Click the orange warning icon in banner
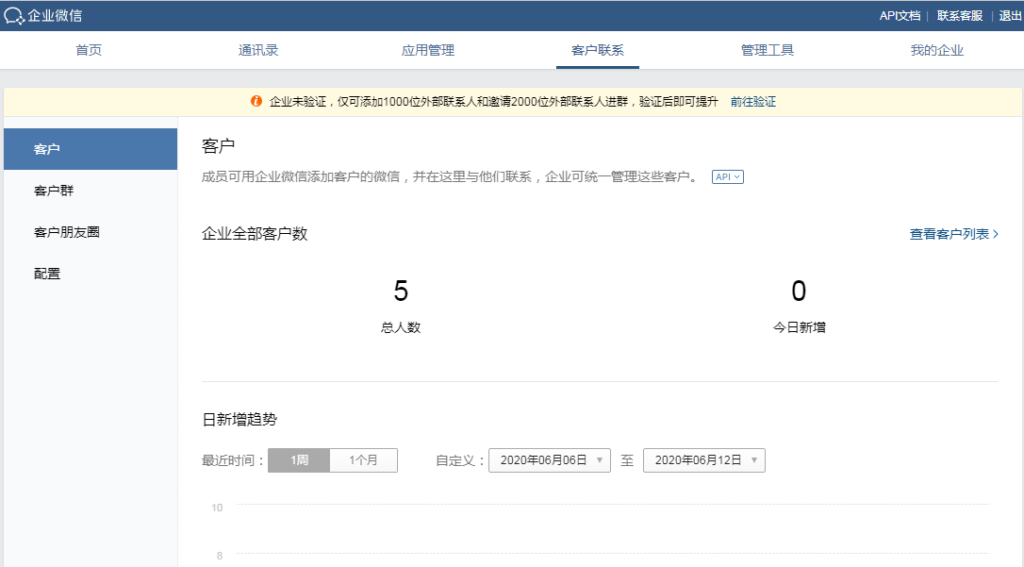 [256, 102]
